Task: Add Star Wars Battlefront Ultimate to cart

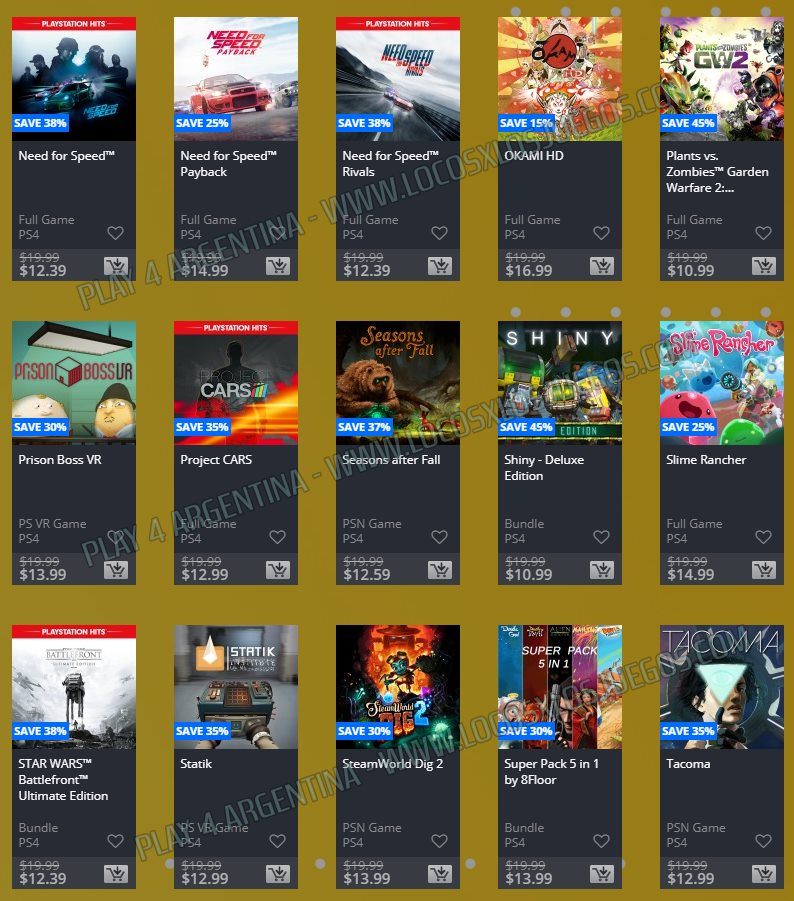Action: [115, 874]
